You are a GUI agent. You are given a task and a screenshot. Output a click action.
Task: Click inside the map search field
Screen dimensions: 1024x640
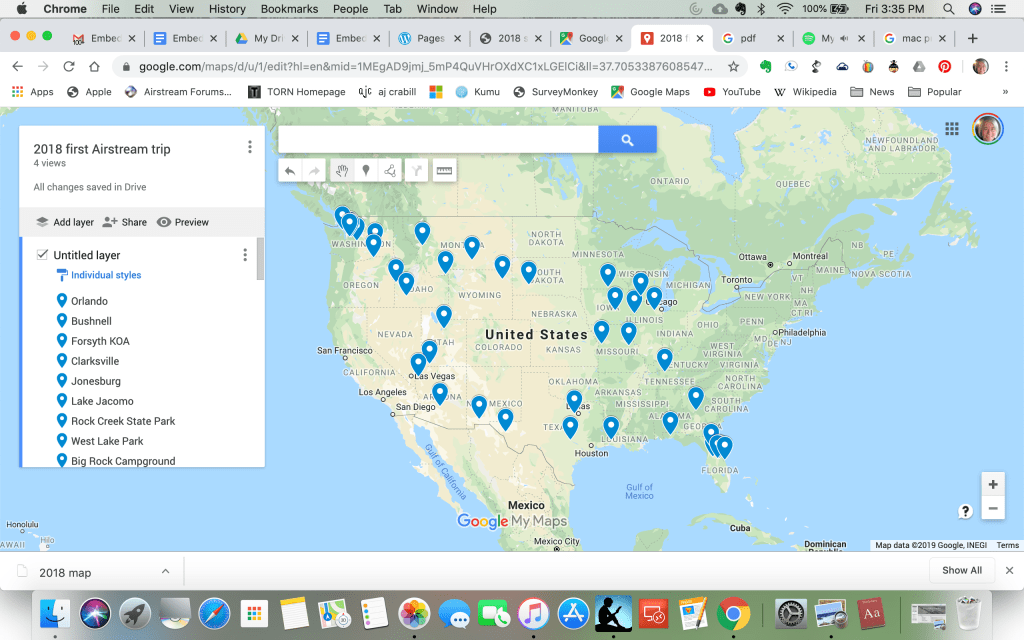(438, 140)
